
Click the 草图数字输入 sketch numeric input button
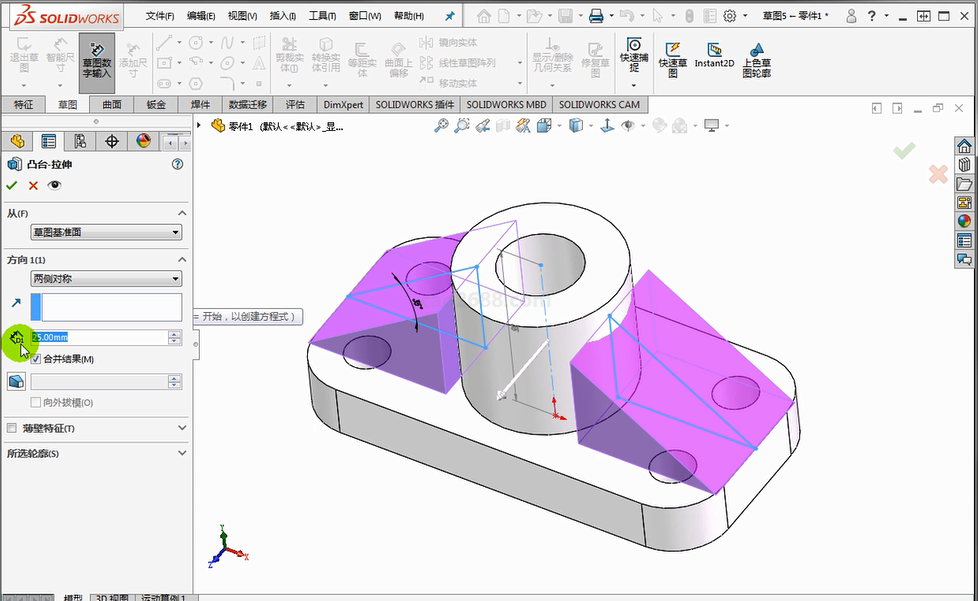coord(97,60)
